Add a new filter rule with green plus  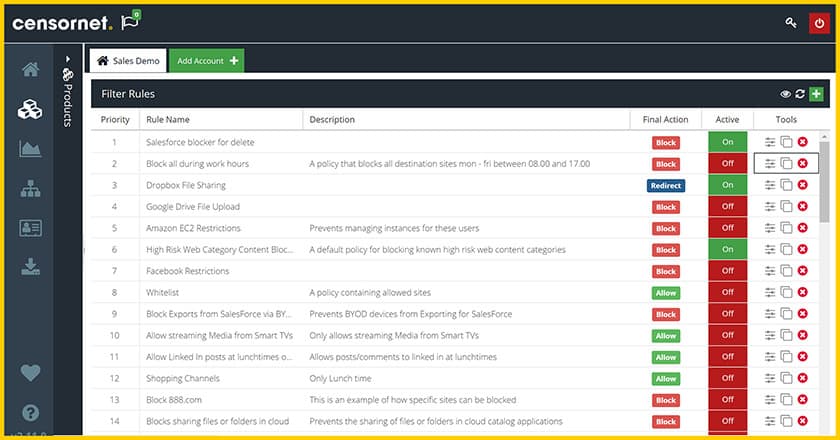click(x=816, y=94)
